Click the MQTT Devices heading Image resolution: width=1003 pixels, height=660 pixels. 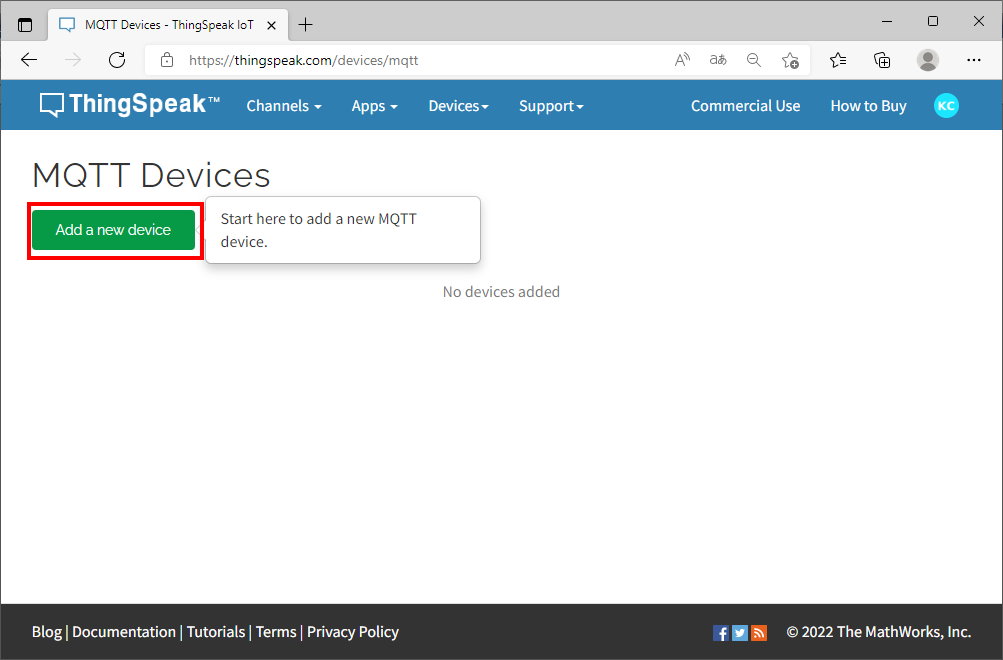151,175
